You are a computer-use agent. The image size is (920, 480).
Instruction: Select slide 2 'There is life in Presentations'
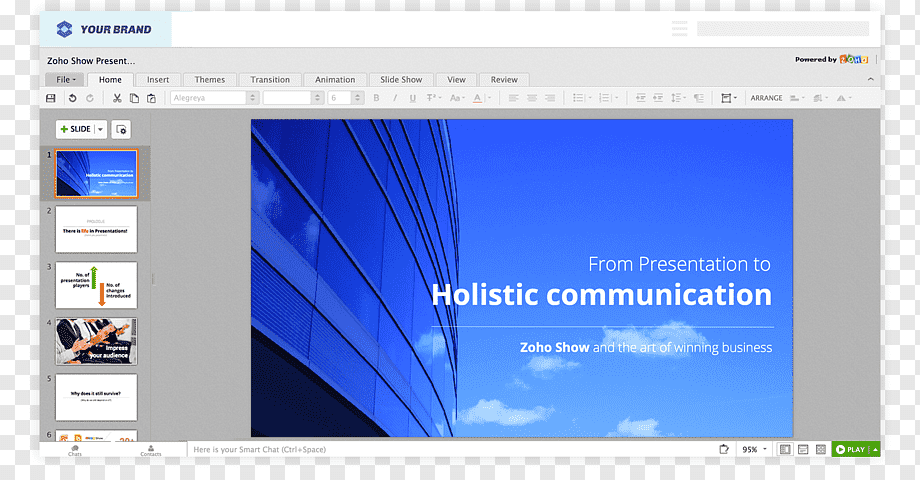(96, 229)
